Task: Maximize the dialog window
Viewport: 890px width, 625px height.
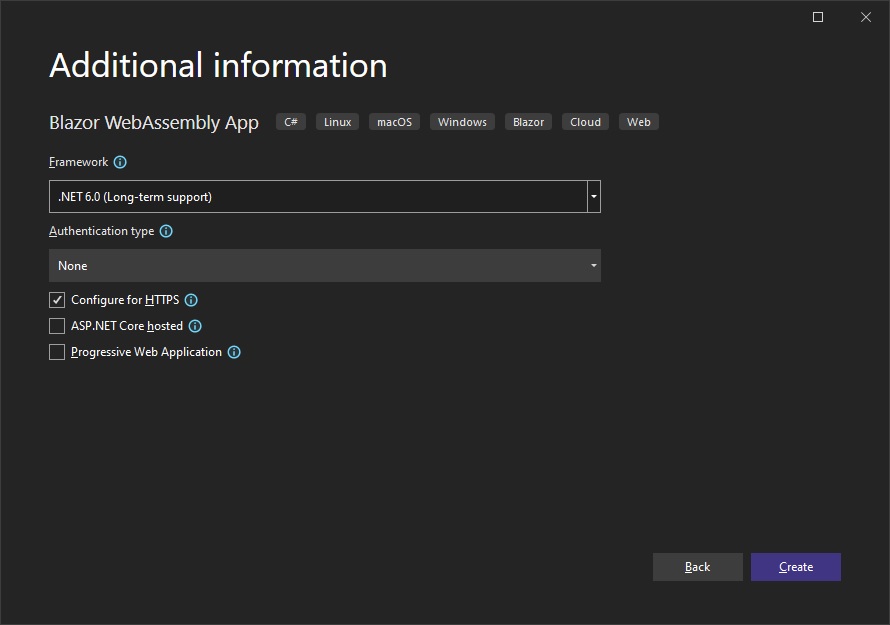Action: pyautogui.click(x=818, y=17)
